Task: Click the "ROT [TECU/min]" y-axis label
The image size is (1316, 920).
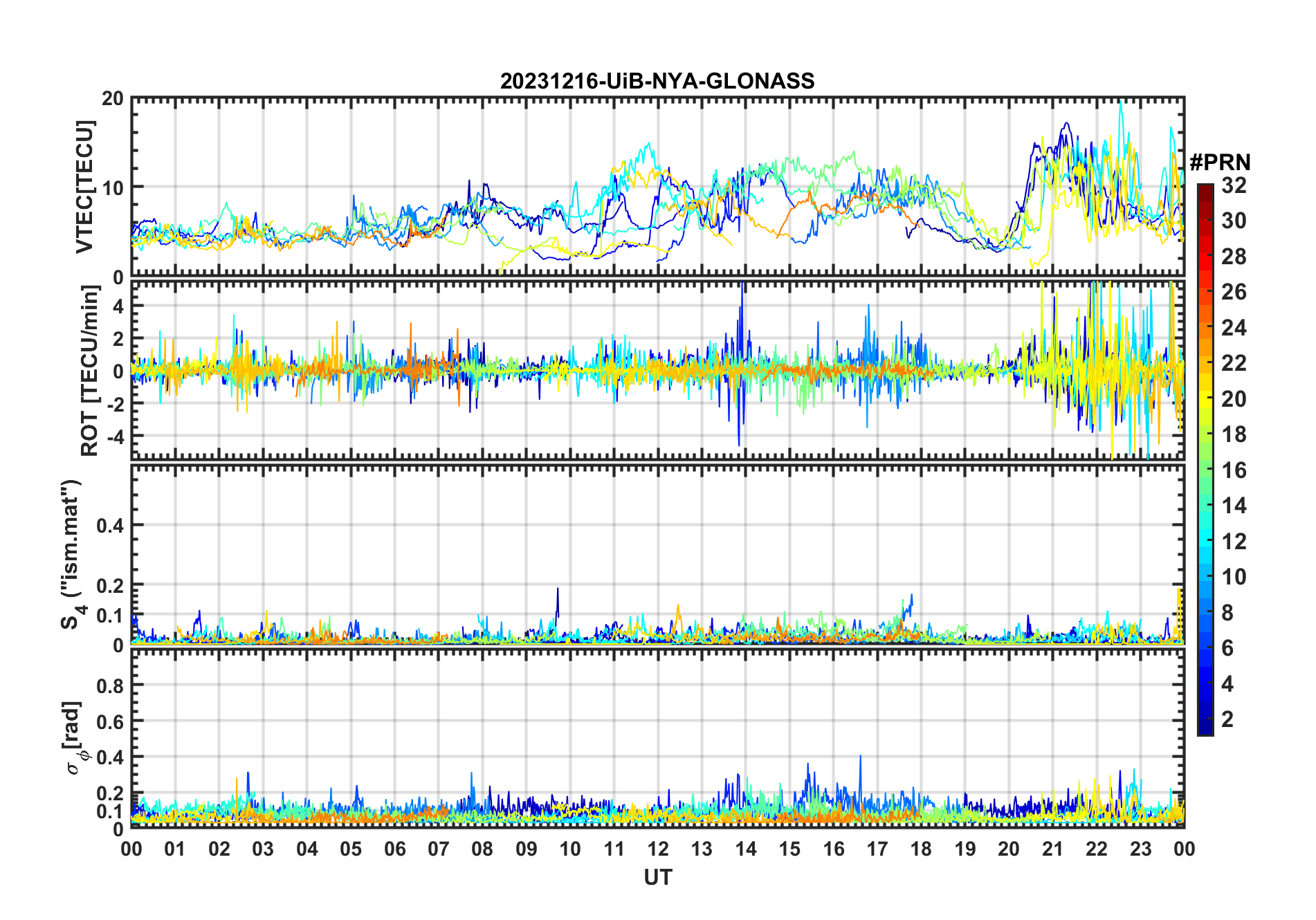Action: [90, 371]
